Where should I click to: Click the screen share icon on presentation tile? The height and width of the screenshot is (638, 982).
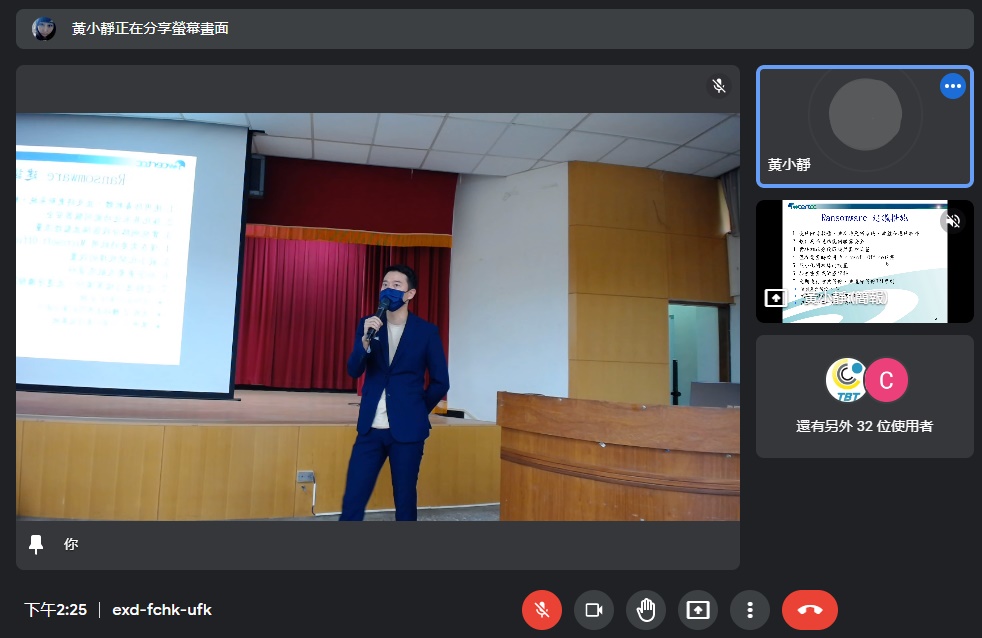tap(774, 298)
